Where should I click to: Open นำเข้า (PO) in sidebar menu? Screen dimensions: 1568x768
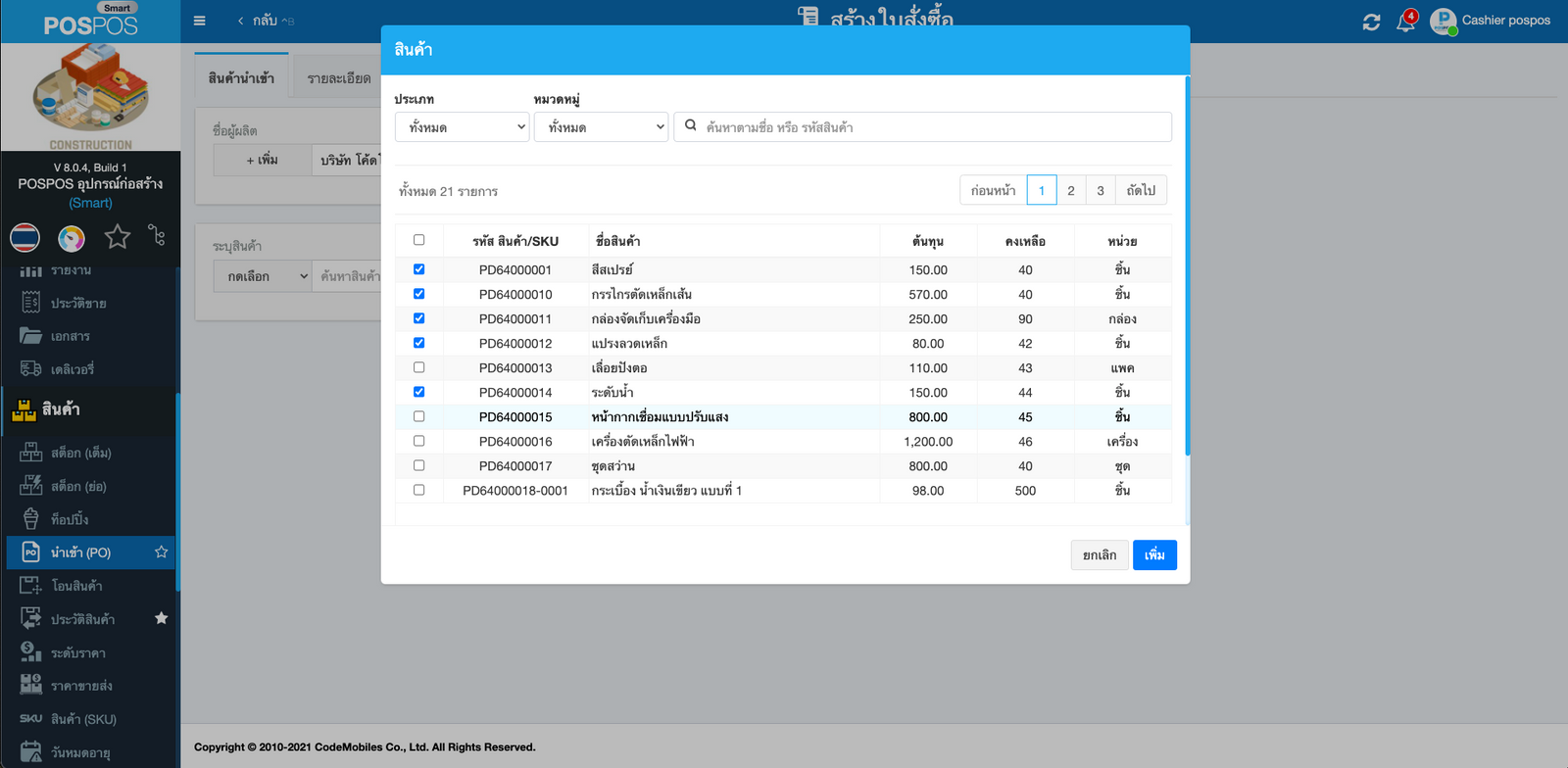coord(80,552)
